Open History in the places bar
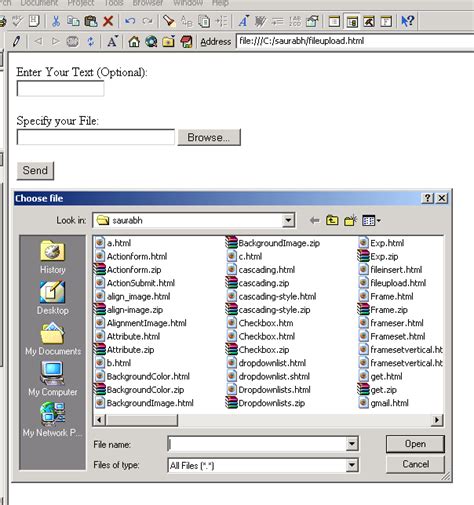Screen dimensions: 474x505 pyautogui.click(x=53, y=257)
